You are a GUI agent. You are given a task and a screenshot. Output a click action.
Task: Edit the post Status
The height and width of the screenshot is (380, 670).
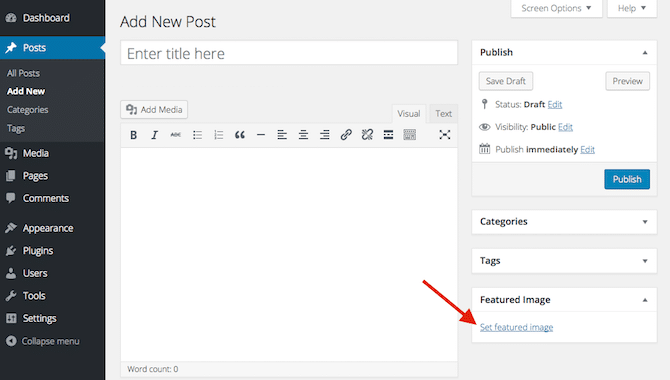(555, 104)
